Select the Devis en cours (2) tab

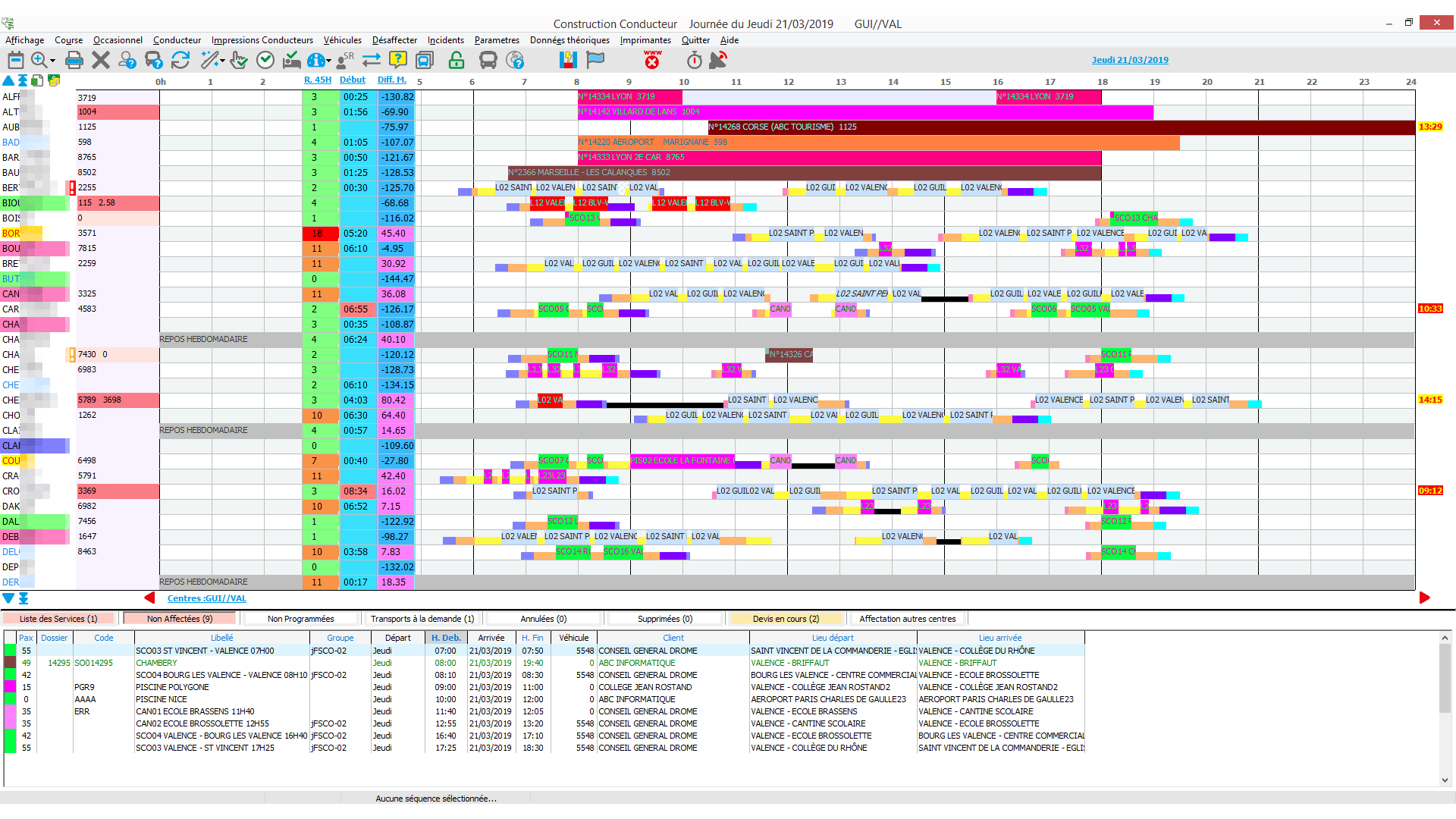pos(785,619)
